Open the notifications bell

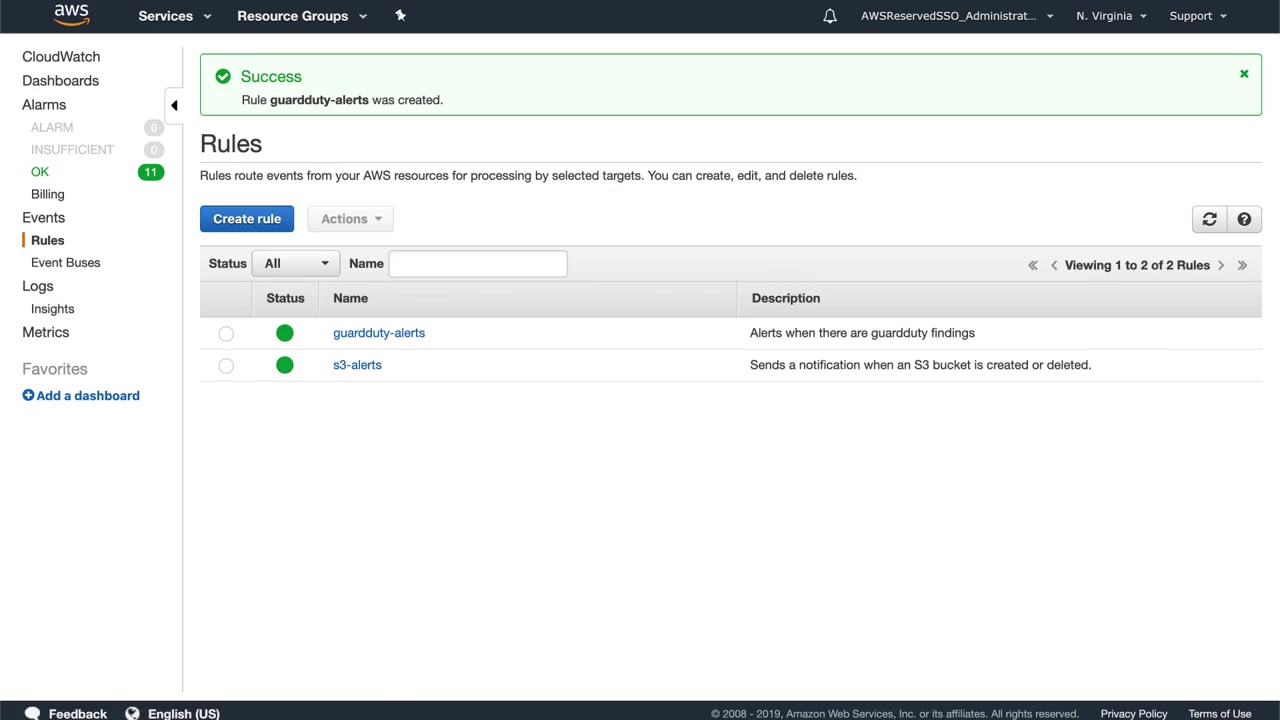(x=829, y=16)
